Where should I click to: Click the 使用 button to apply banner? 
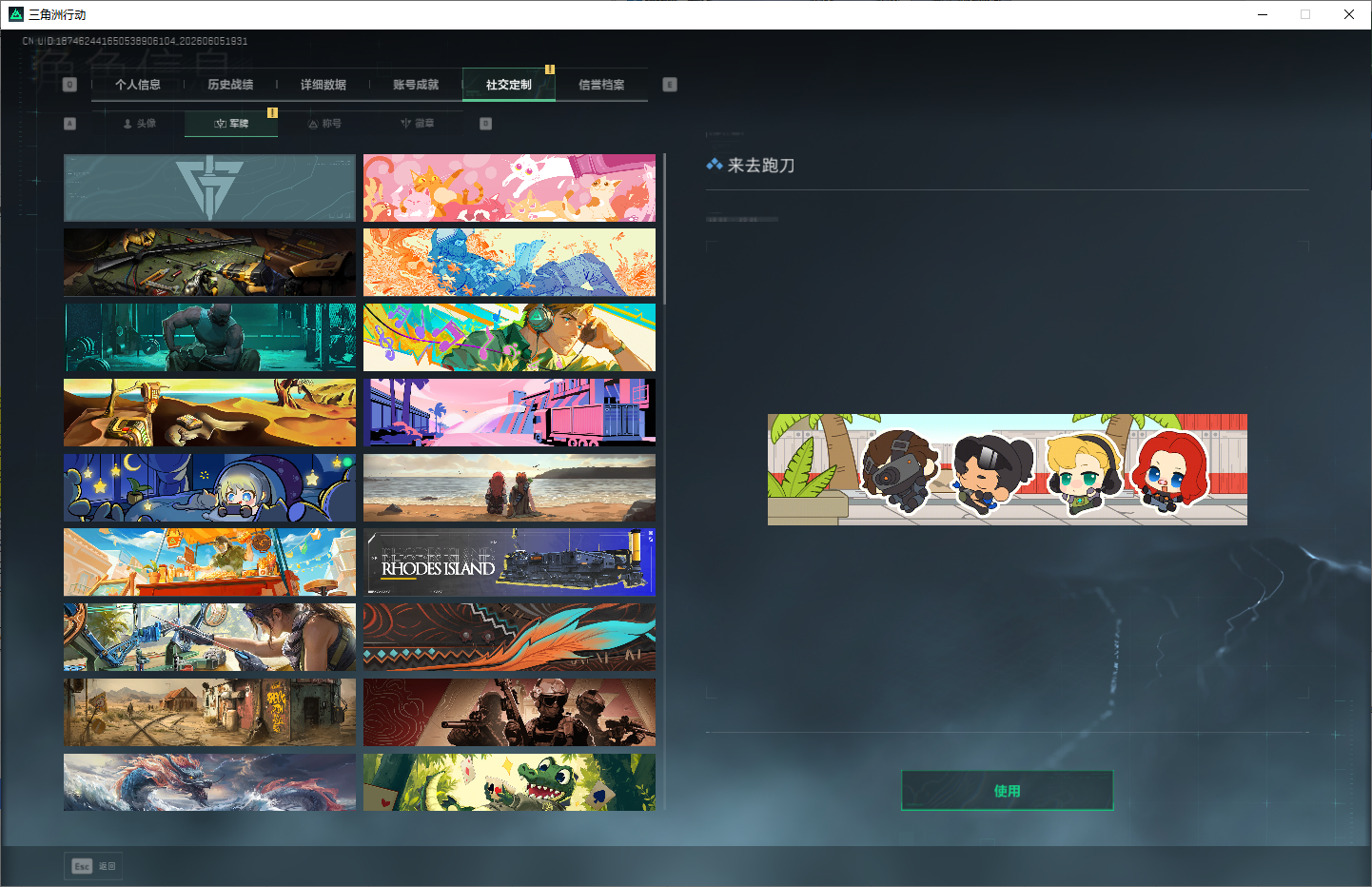pos(1008,791)
